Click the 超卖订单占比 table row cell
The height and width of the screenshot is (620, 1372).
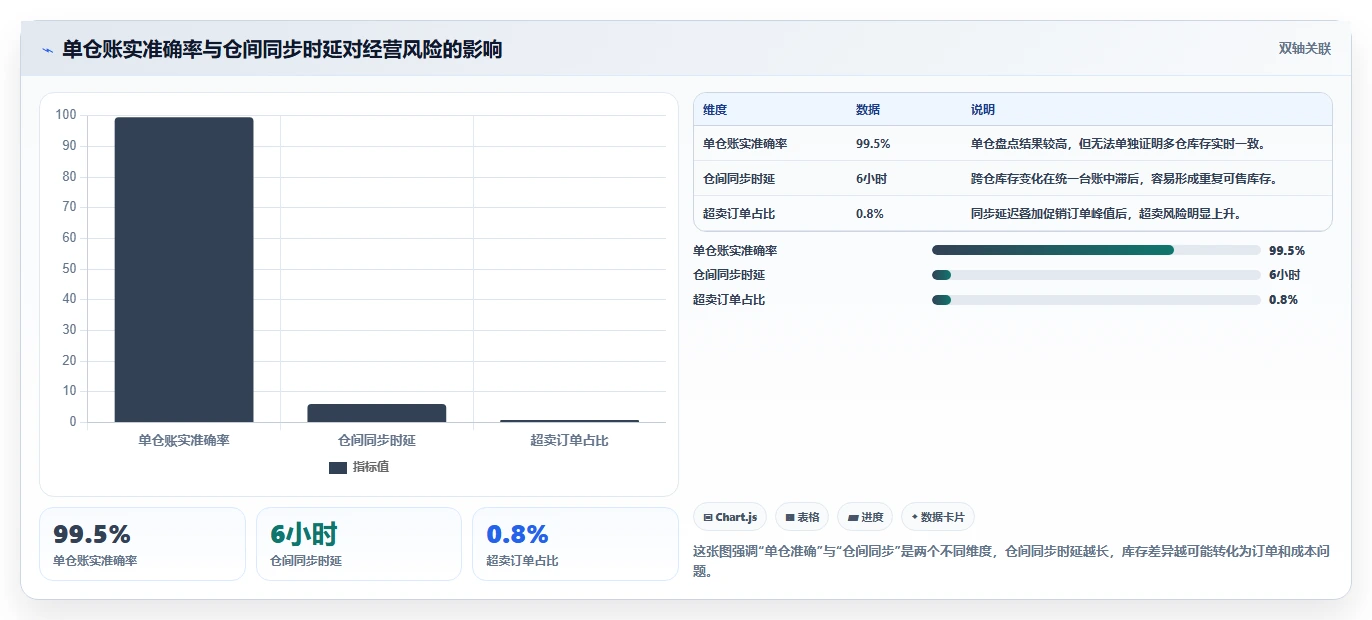[x=739, y=214]
